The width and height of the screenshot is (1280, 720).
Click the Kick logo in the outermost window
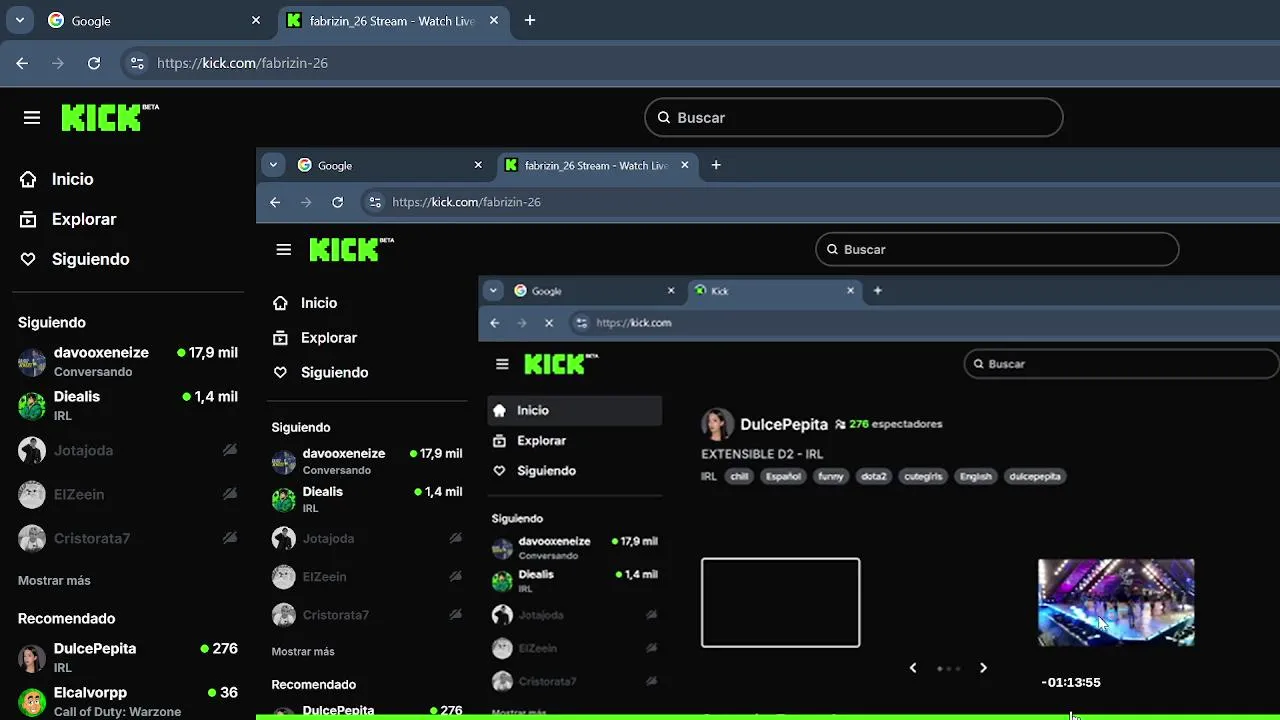point(109,117)
